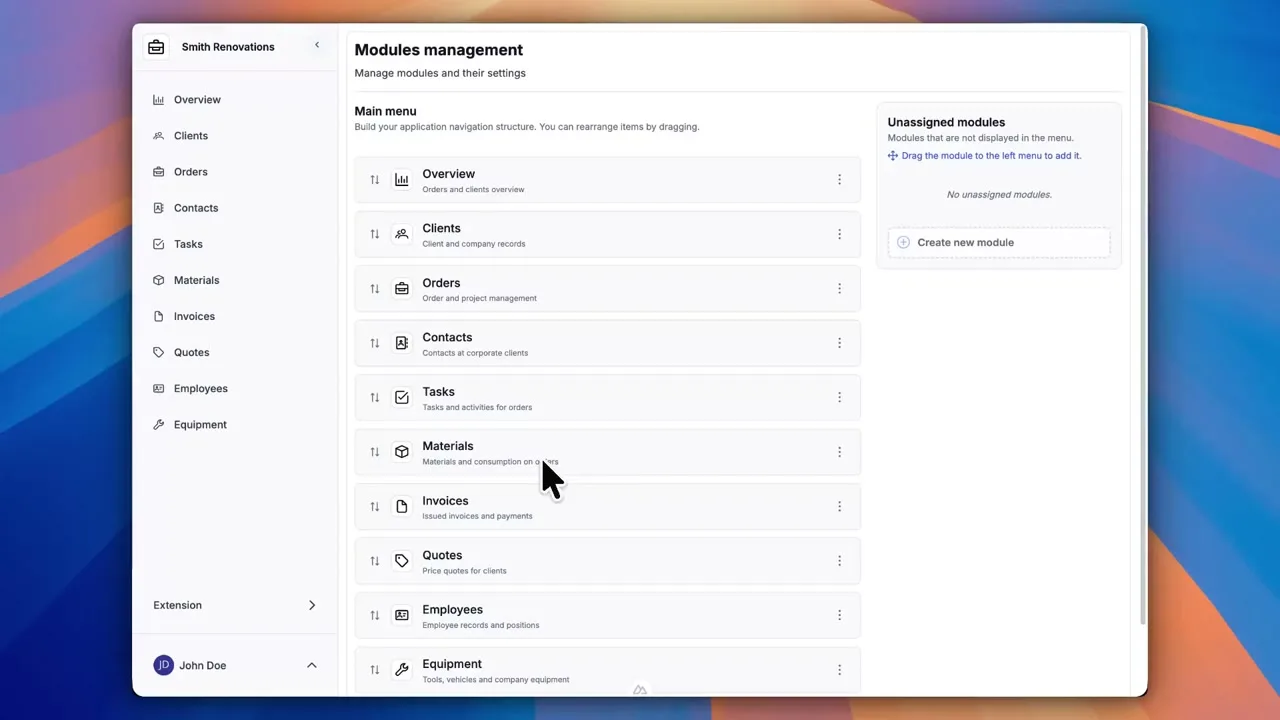Screen dimensions: 1280x720
Task: Click the Materials cube icon in the module list
Action: pyautogui.click(x=401, y=451)
